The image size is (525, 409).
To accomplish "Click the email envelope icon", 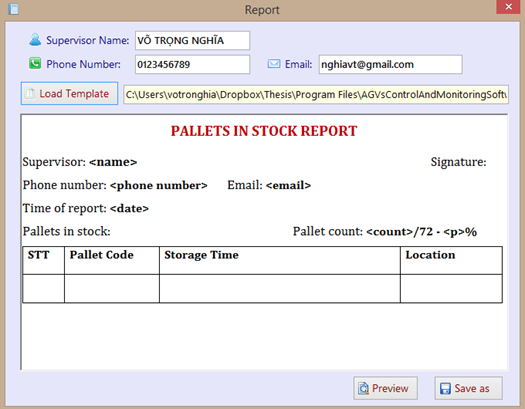I will [274, 64].
